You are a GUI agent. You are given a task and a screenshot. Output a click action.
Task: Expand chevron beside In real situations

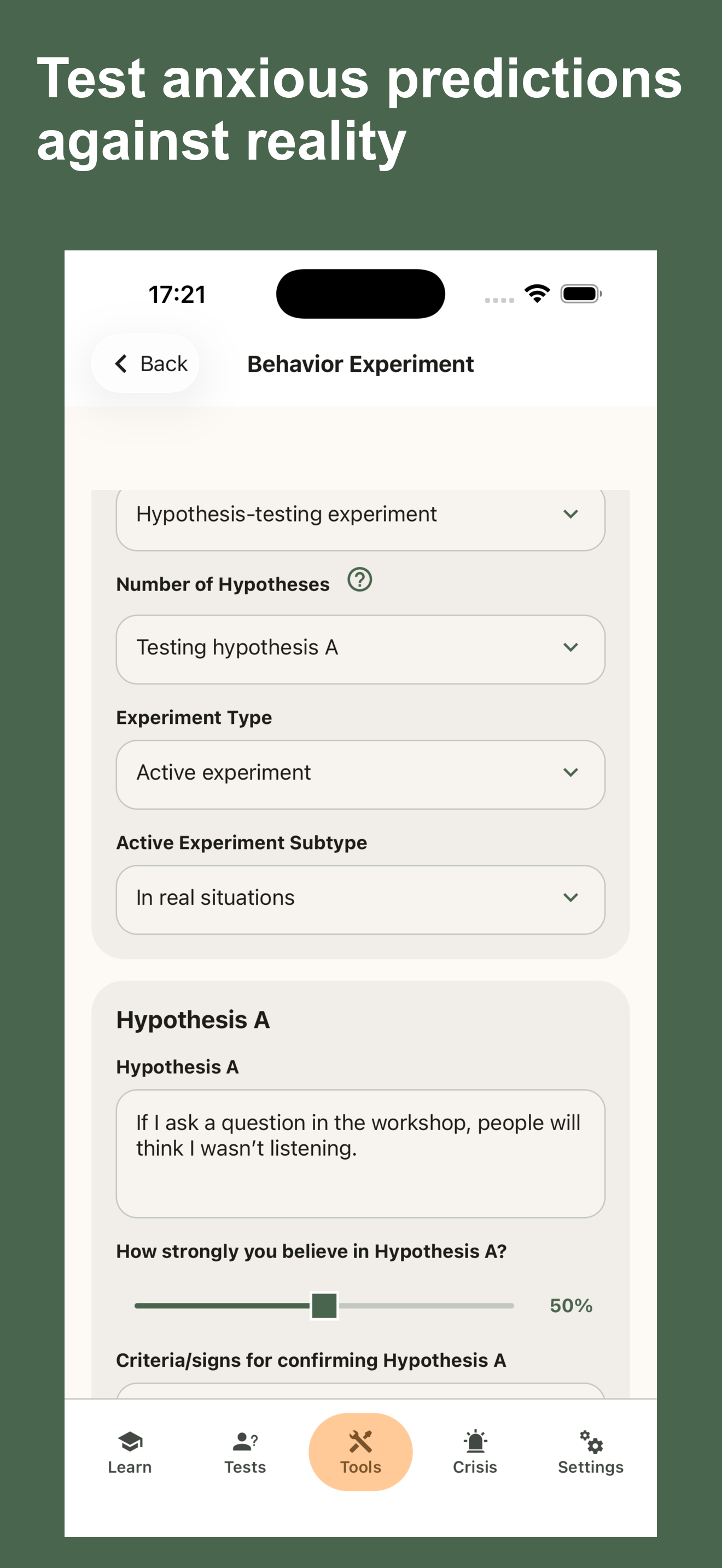[570, 897]
